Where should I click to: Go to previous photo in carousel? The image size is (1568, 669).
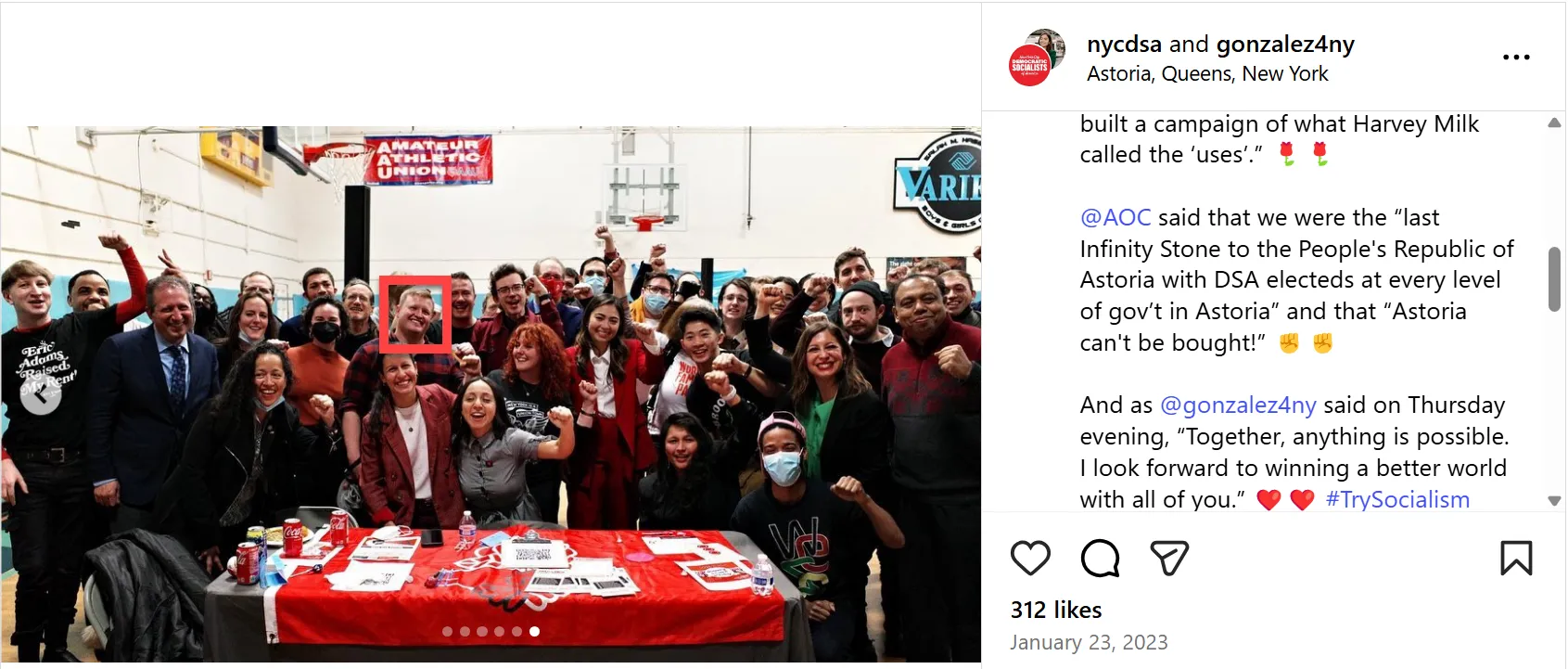click(41, 395)
